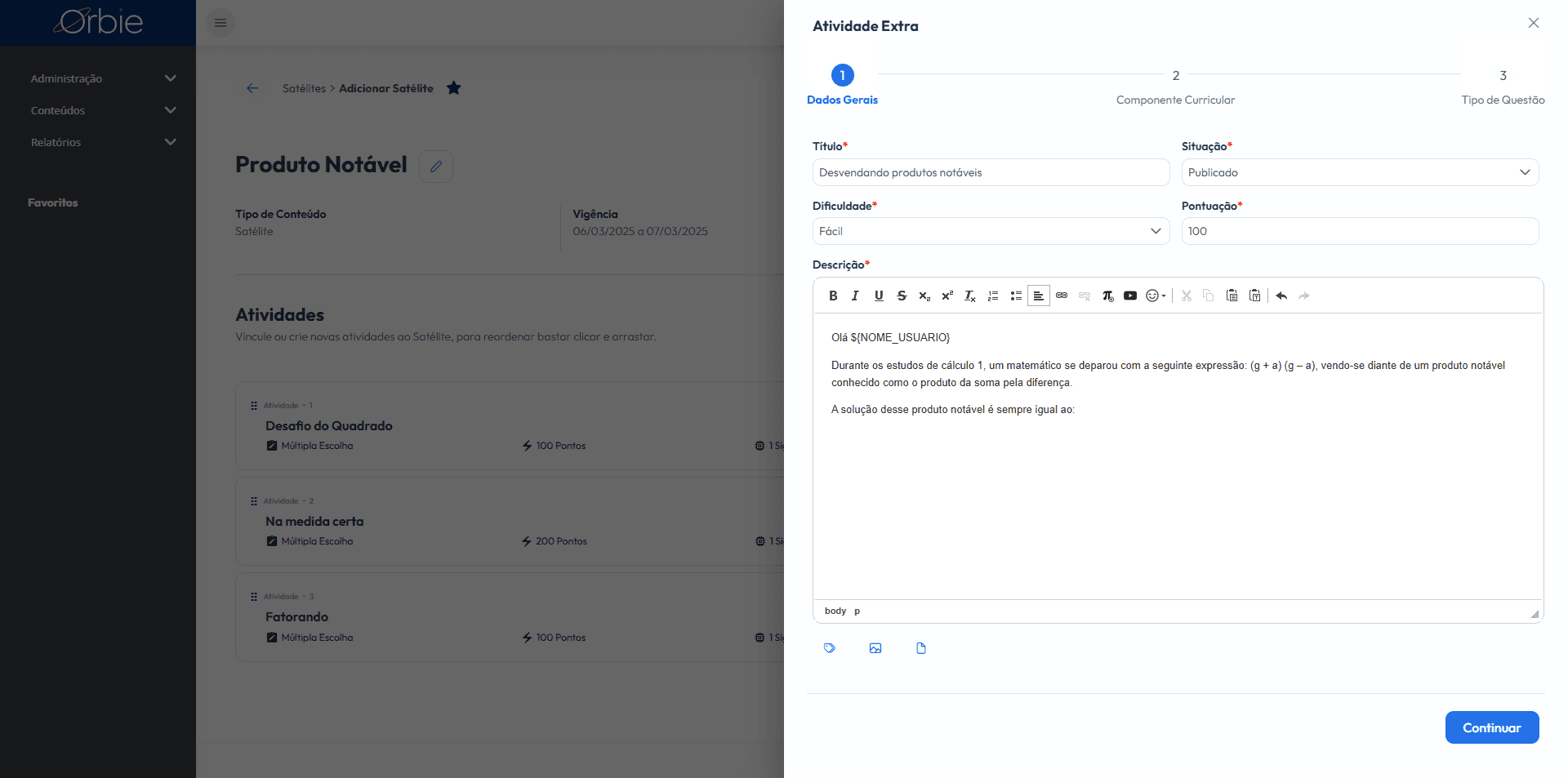1568x778 pixels.
Task: Redo the last edit
Action: tap(1304, 296)
